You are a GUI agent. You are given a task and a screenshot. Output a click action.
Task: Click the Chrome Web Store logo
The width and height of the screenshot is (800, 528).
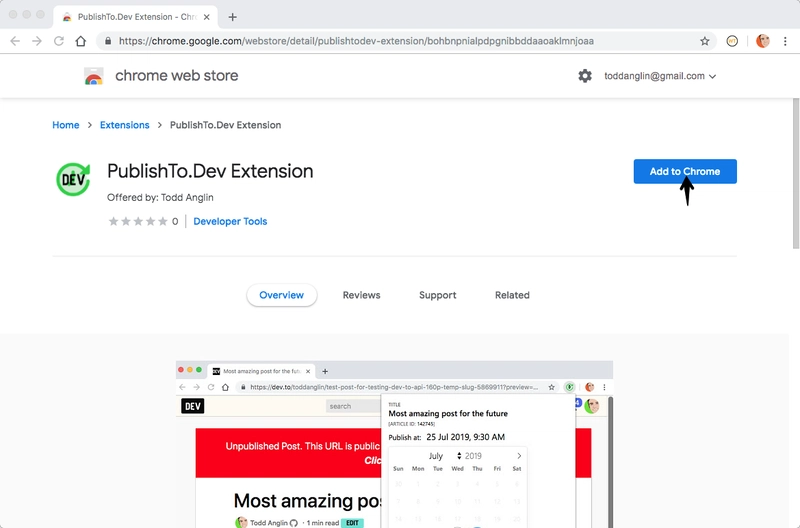[94, 76]
